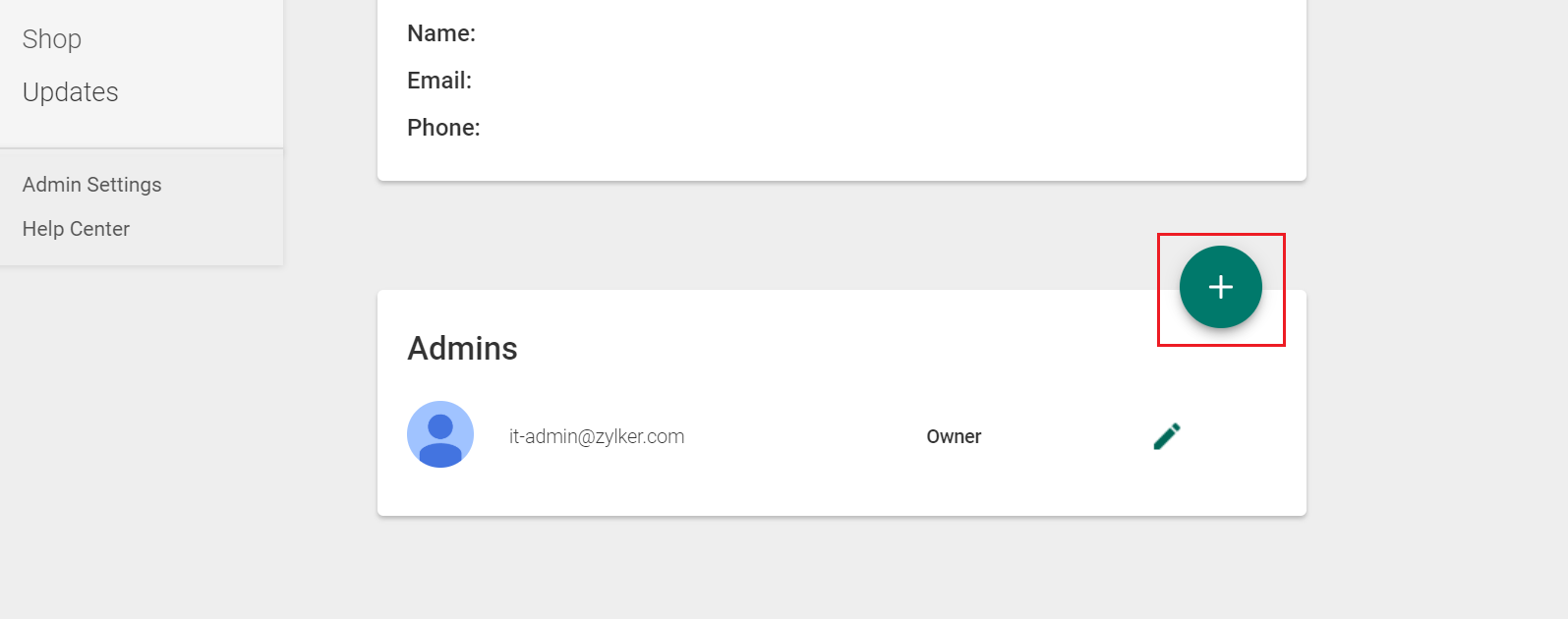Click the blue user avatar icon
Viewport: 1568px width, 619px height.
coord(440,434)
